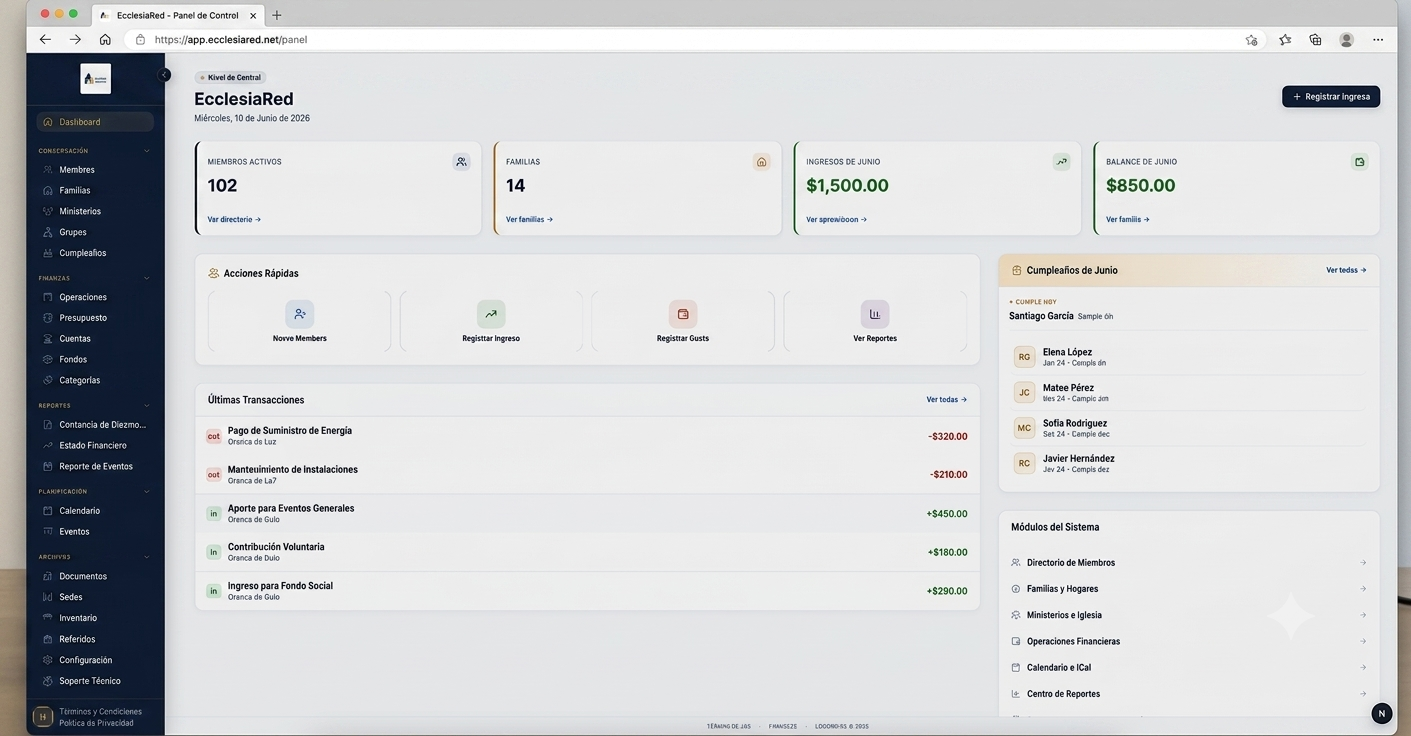The height and width of the screenshot is (736, 1411).
Task: Click the Grupes sidebar icon
Action: point(47,232)
